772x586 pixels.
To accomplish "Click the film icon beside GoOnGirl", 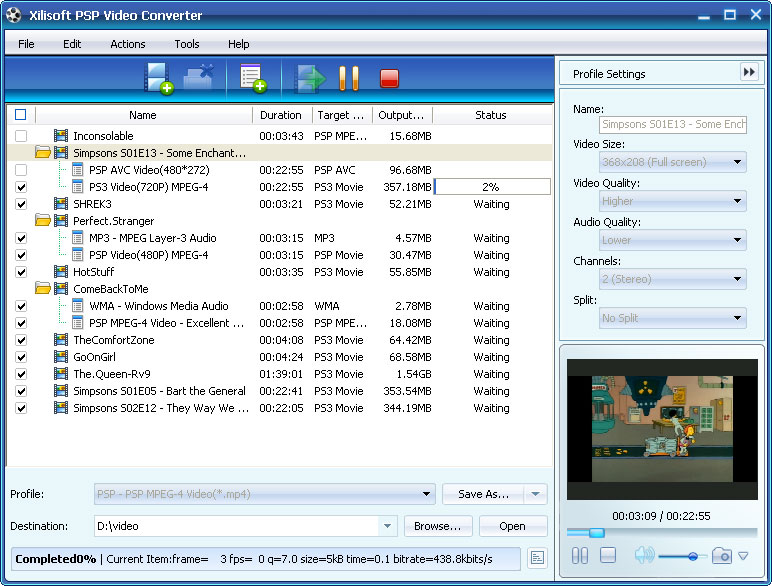I will point(61,357).
